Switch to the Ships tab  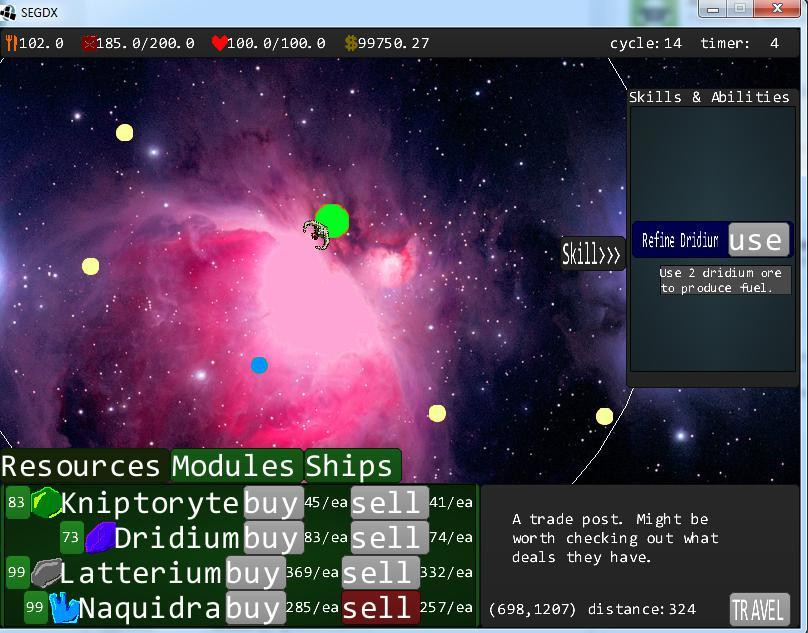(x=352, y=466)
